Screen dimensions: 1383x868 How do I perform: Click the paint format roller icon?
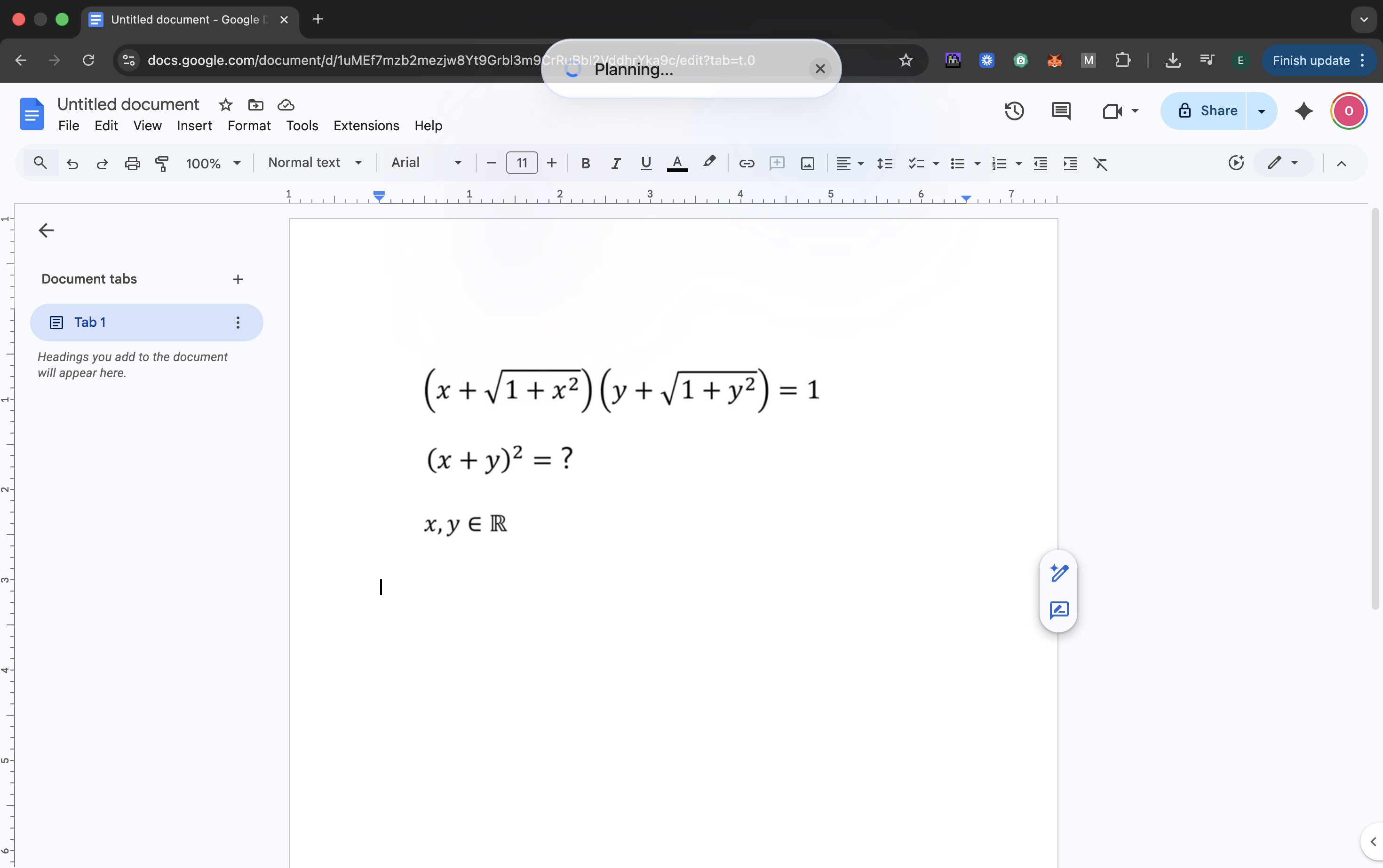tap(162, 164)
